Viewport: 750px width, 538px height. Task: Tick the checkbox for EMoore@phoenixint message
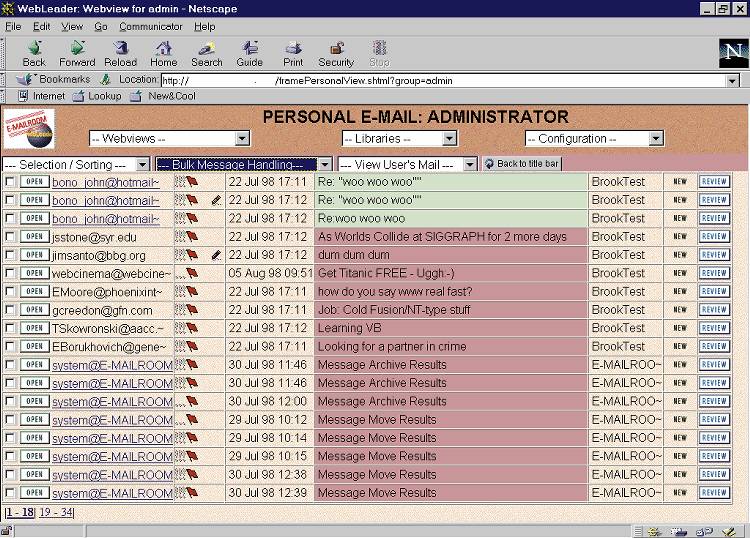[10, 292]
